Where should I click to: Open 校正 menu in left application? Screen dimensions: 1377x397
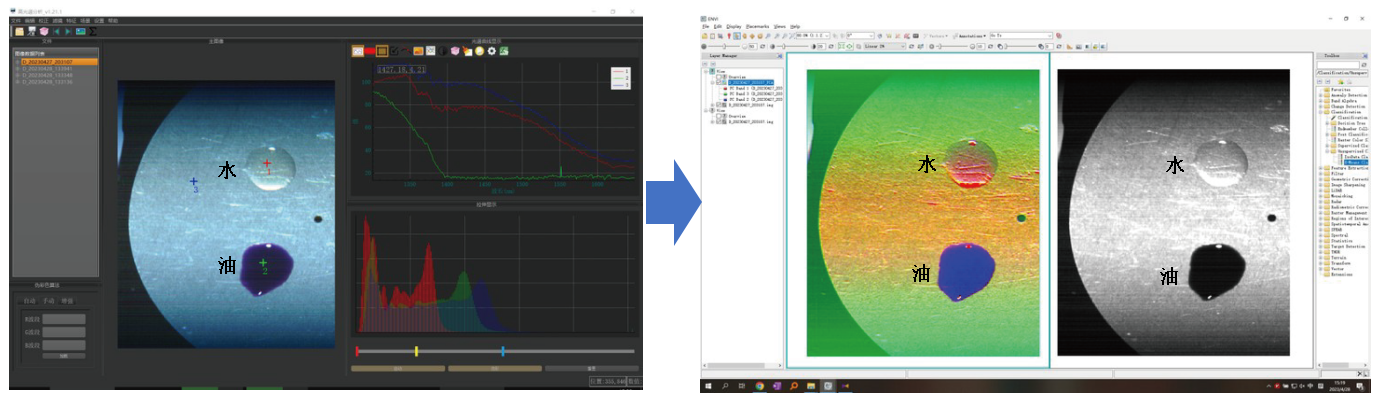coord(43,20)
